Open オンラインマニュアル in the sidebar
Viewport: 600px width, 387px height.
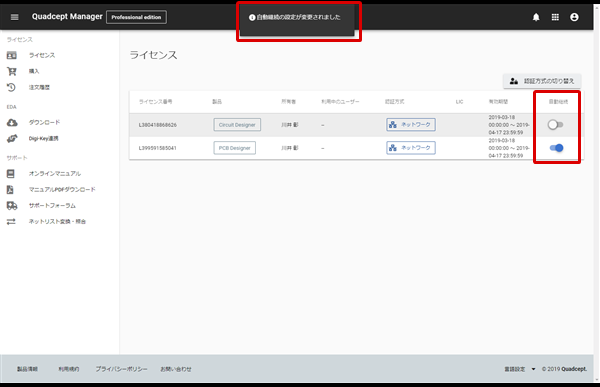pos(55,173)
